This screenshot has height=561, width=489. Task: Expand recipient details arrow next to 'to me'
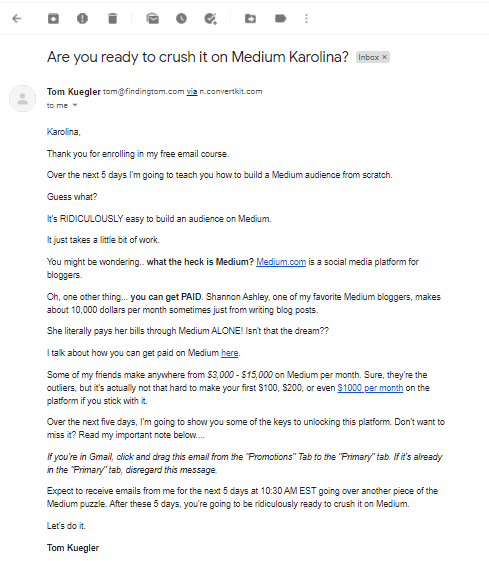[75, 105]
